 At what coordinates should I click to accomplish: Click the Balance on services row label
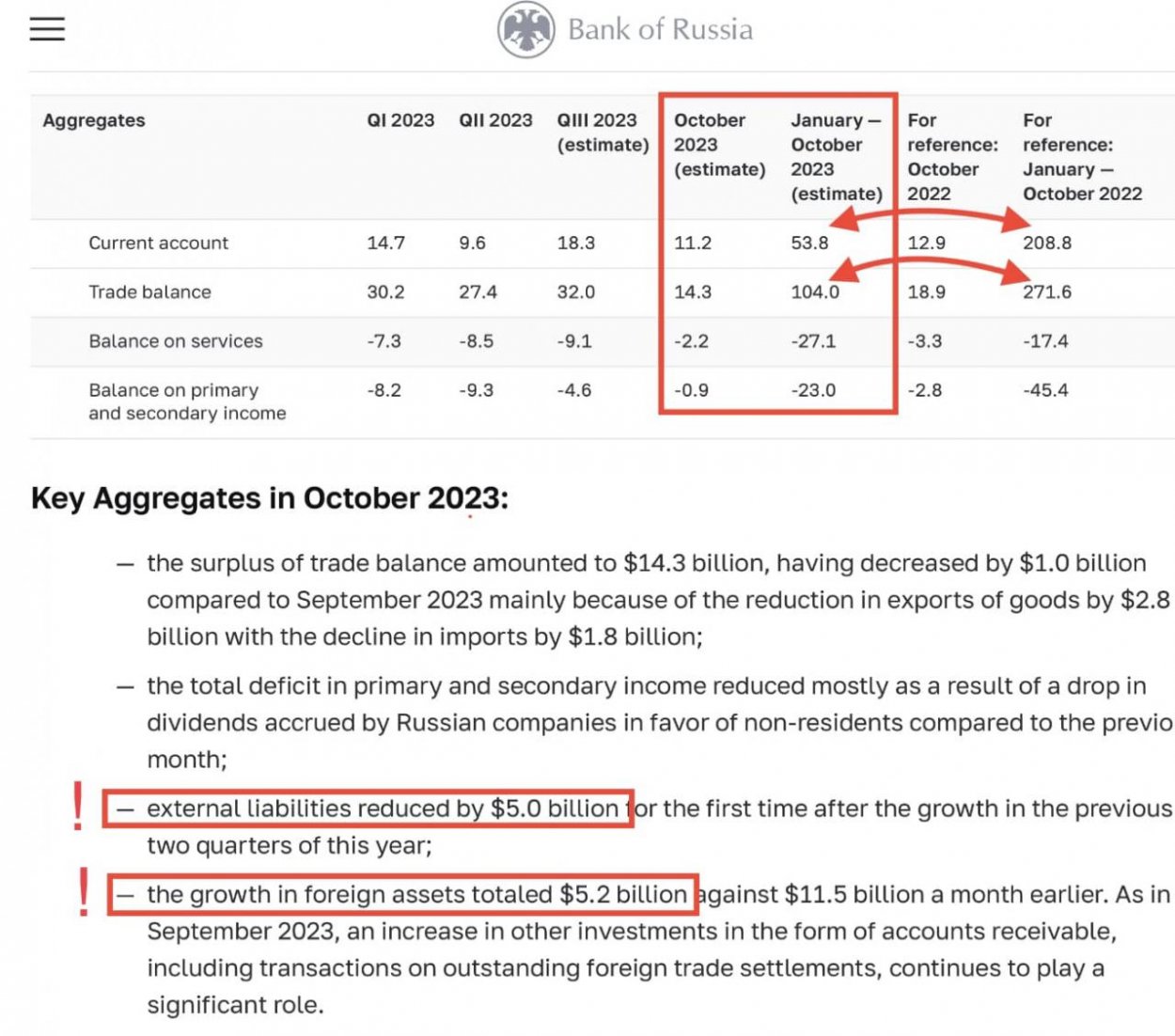[x=176, y=341]
